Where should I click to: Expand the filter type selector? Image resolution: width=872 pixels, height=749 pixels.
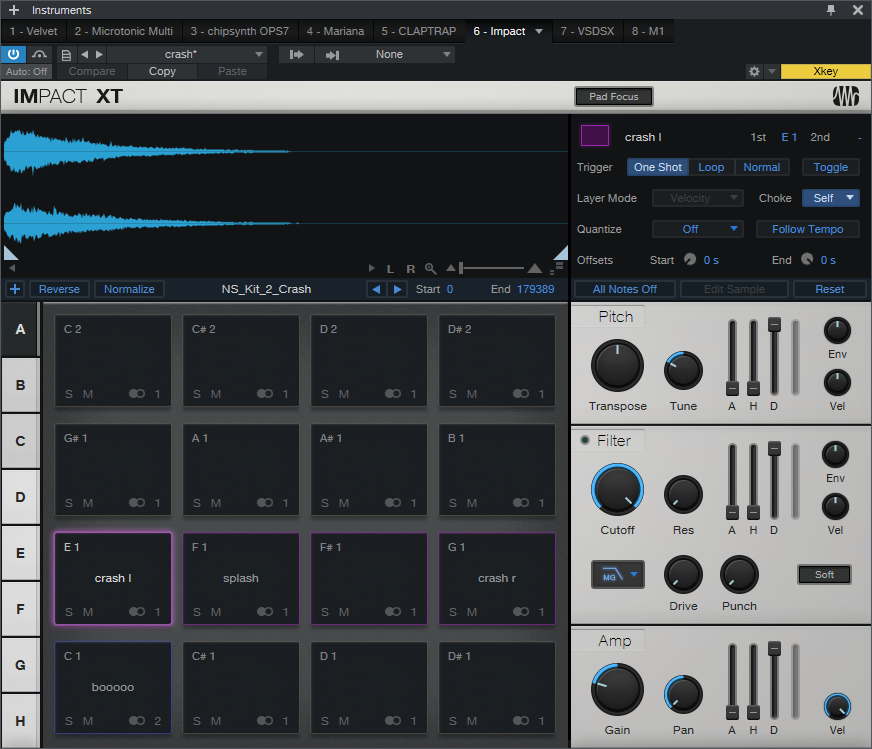(x=617, y=574)
